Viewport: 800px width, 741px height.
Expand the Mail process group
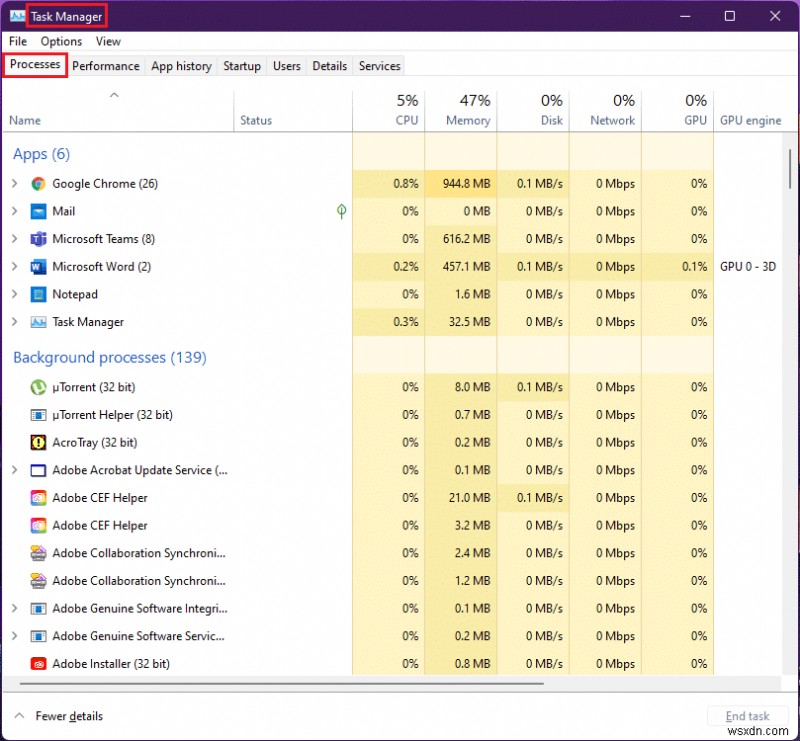(x=15, y=211)
